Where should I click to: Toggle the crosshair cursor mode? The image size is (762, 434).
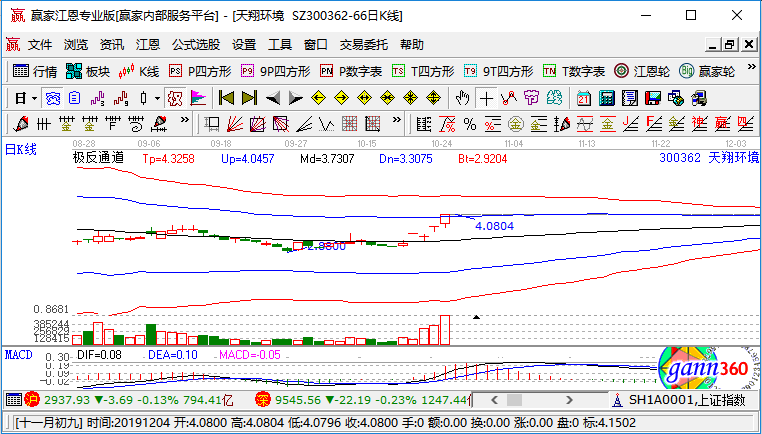point(485,99)
